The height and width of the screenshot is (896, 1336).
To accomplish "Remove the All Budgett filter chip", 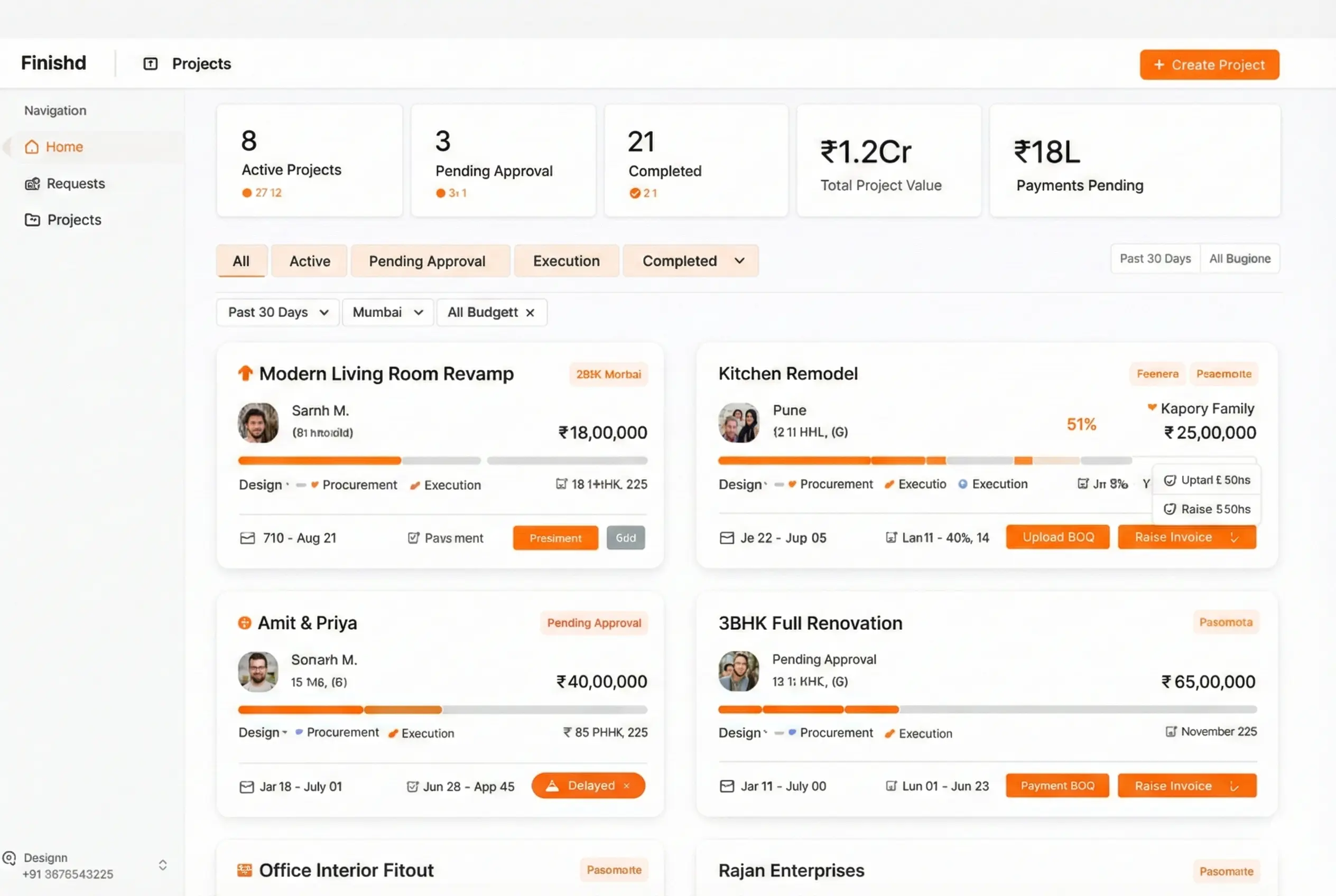I will pyautogui.click(x=530, y=312).
